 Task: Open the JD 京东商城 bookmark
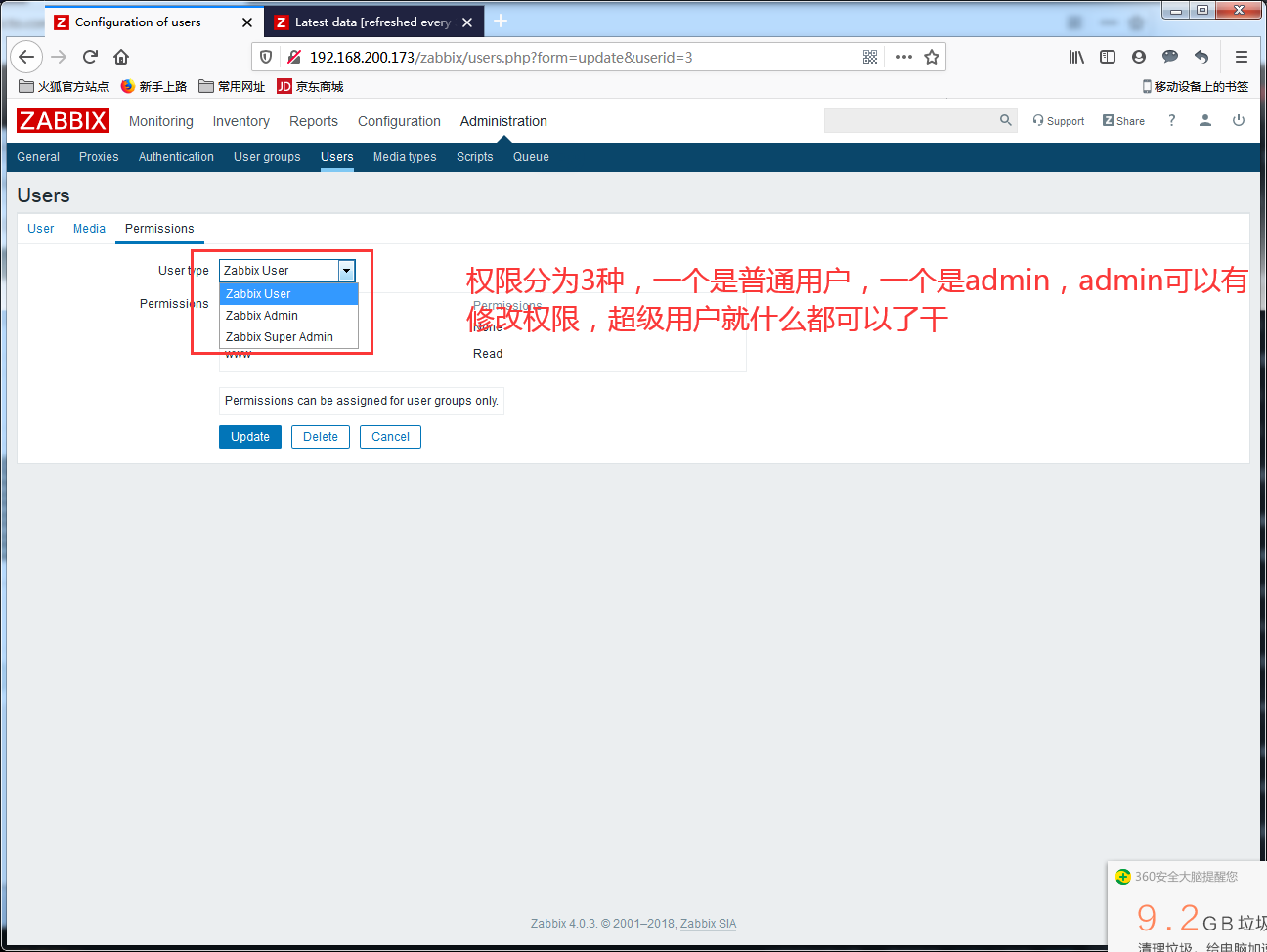point(310,86)
